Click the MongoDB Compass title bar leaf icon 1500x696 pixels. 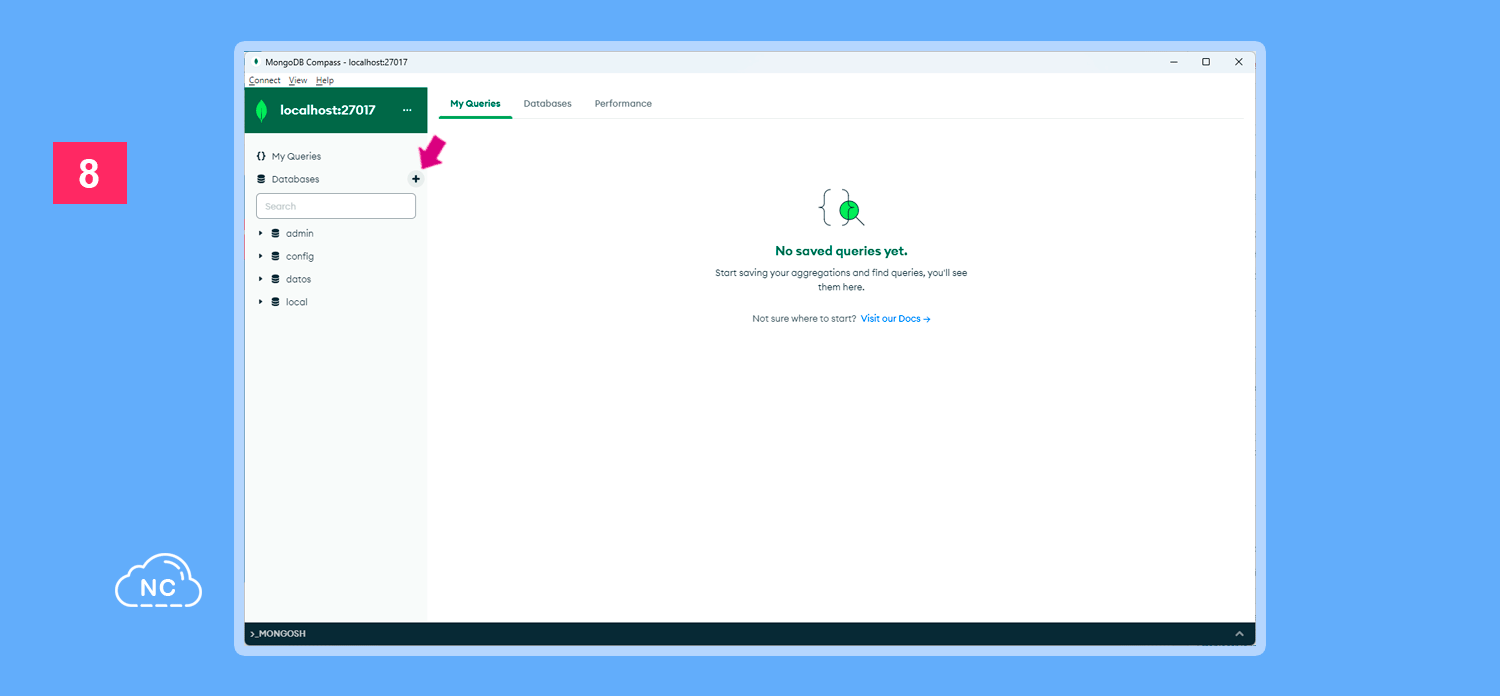(256, 62)
